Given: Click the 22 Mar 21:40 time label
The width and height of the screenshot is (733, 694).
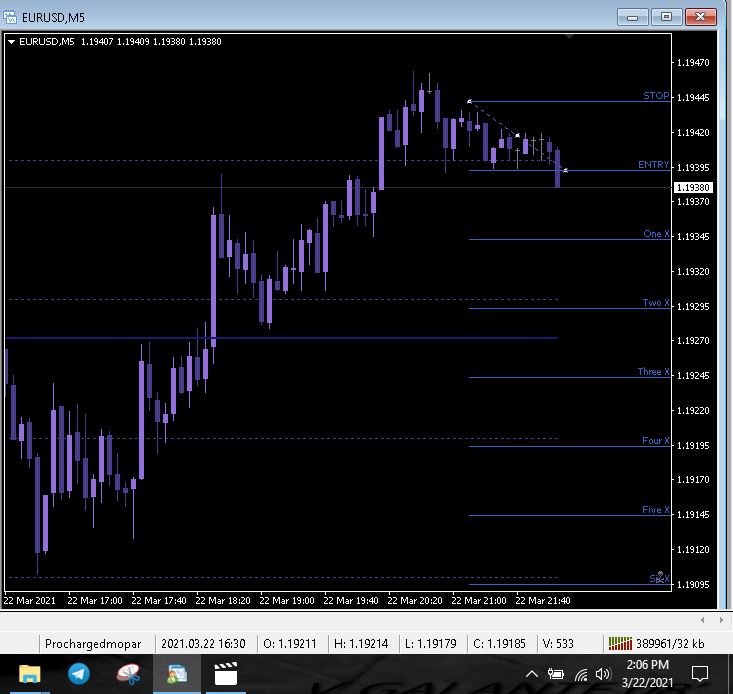Looking at the screenshot, I should pos(543,601).
